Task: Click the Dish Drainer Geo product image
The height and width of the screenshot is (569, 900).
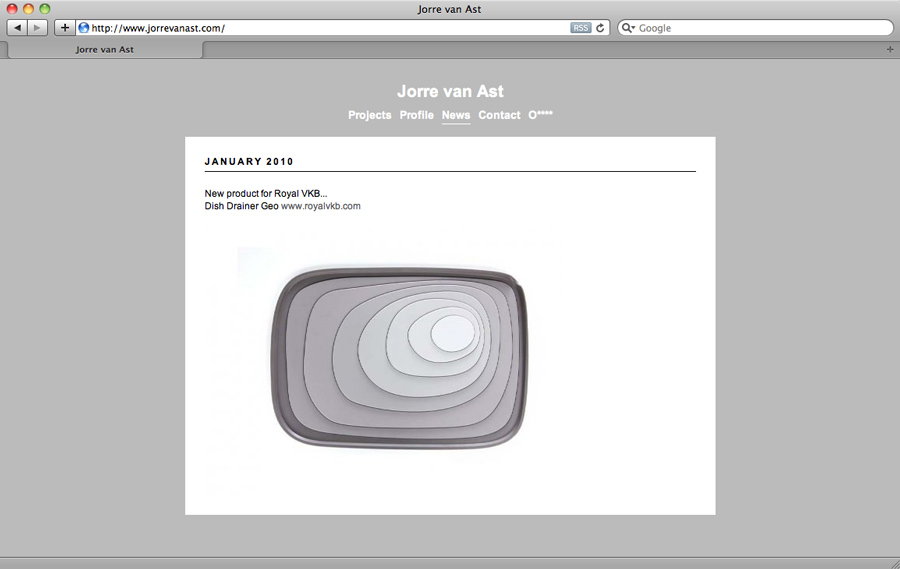Action: click(398, 358)
